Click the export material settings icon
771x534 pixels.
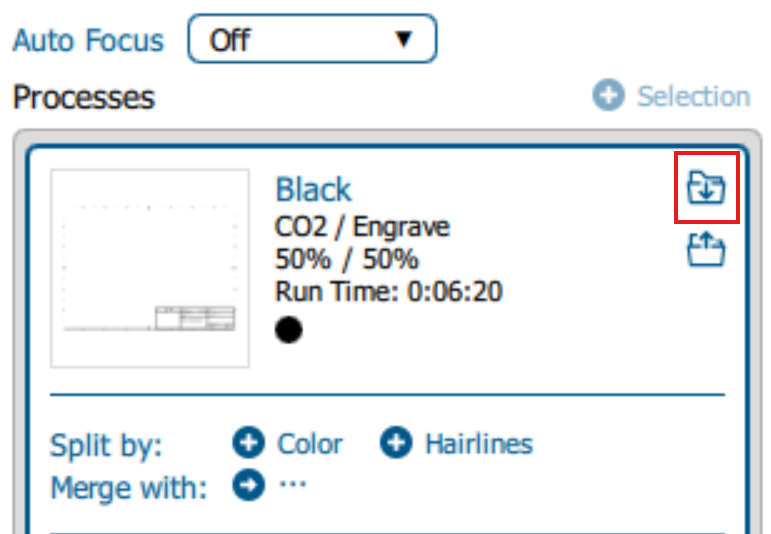[x=706, y=250]
